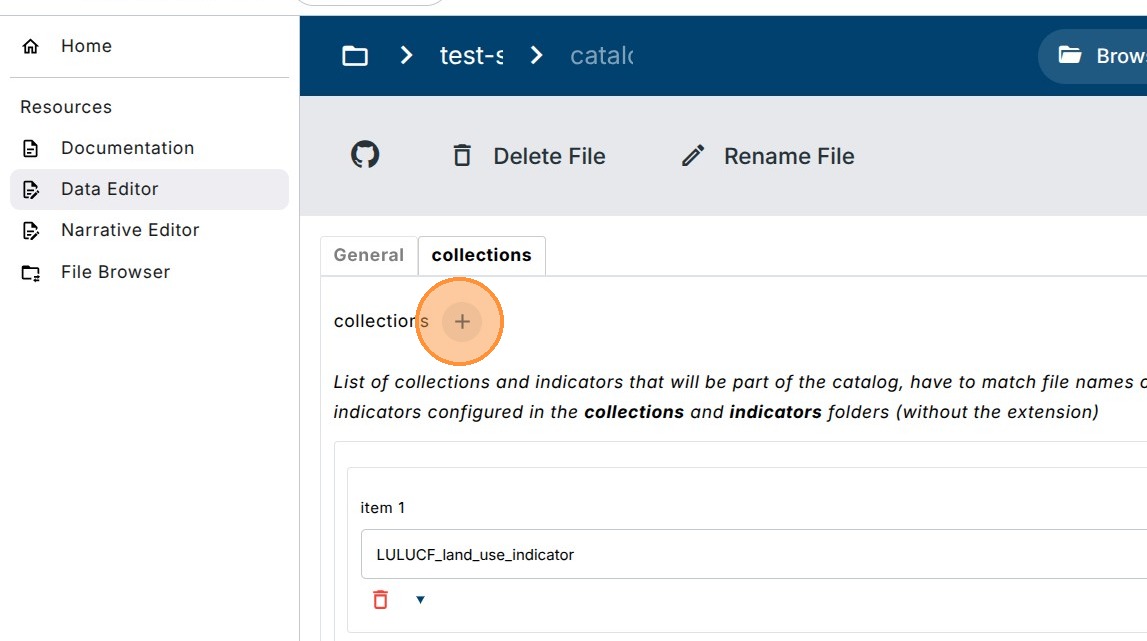Click the root folder icon in breadcrumb
The image size is (1147, 641).
point(355,56)
